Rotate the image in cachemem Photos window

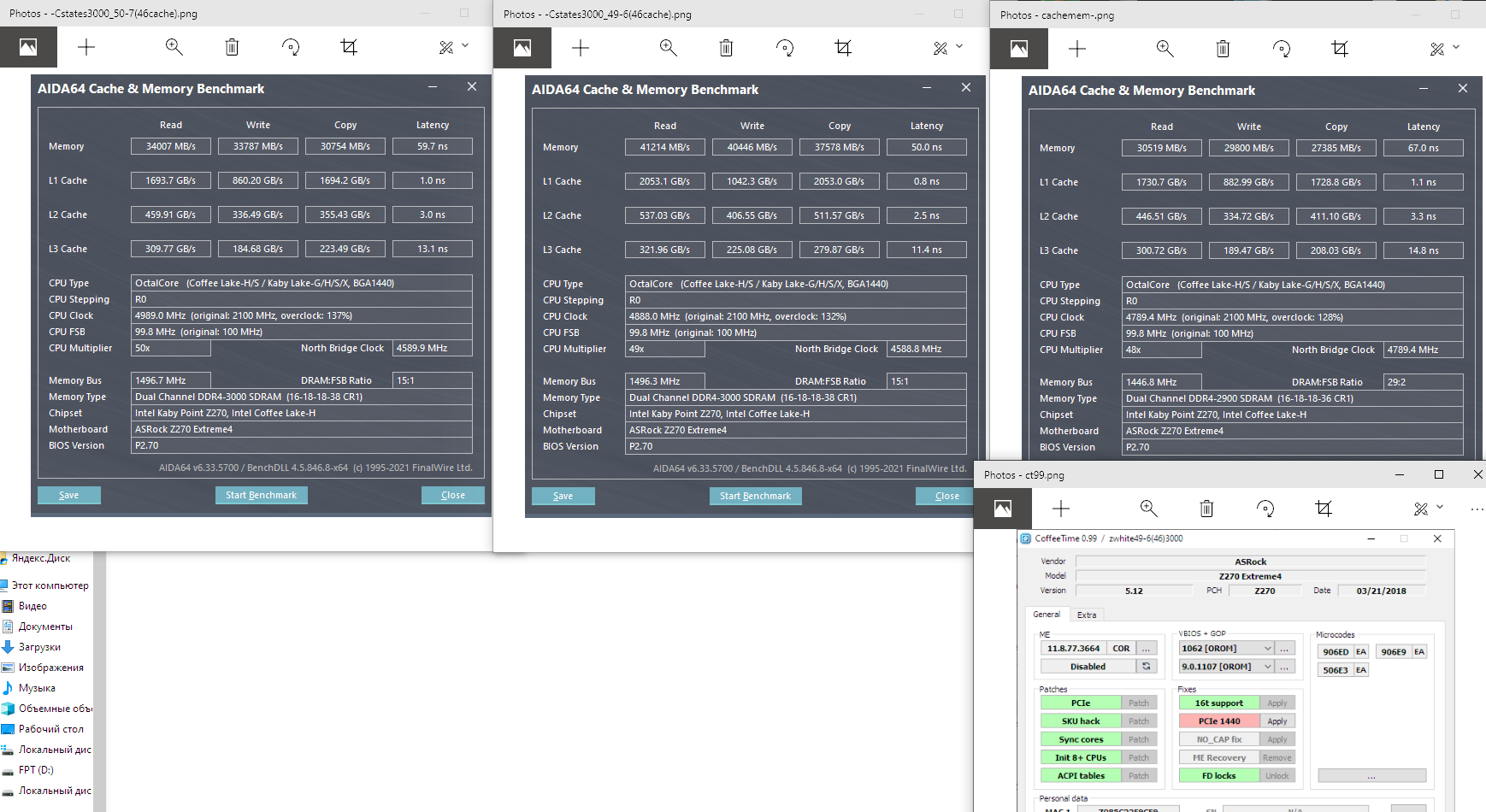pos(1282,49)
